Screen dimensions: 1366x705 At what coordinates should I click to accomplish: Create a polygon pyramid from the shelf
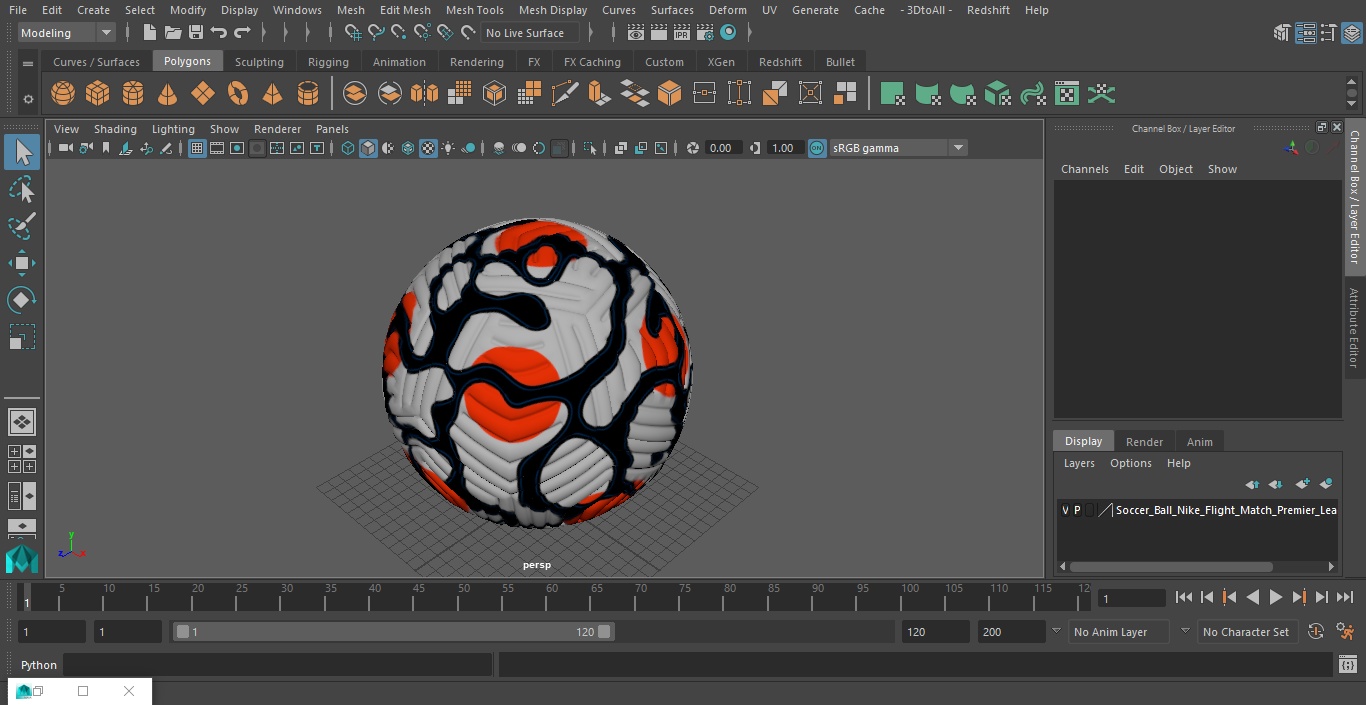[272, 94]
